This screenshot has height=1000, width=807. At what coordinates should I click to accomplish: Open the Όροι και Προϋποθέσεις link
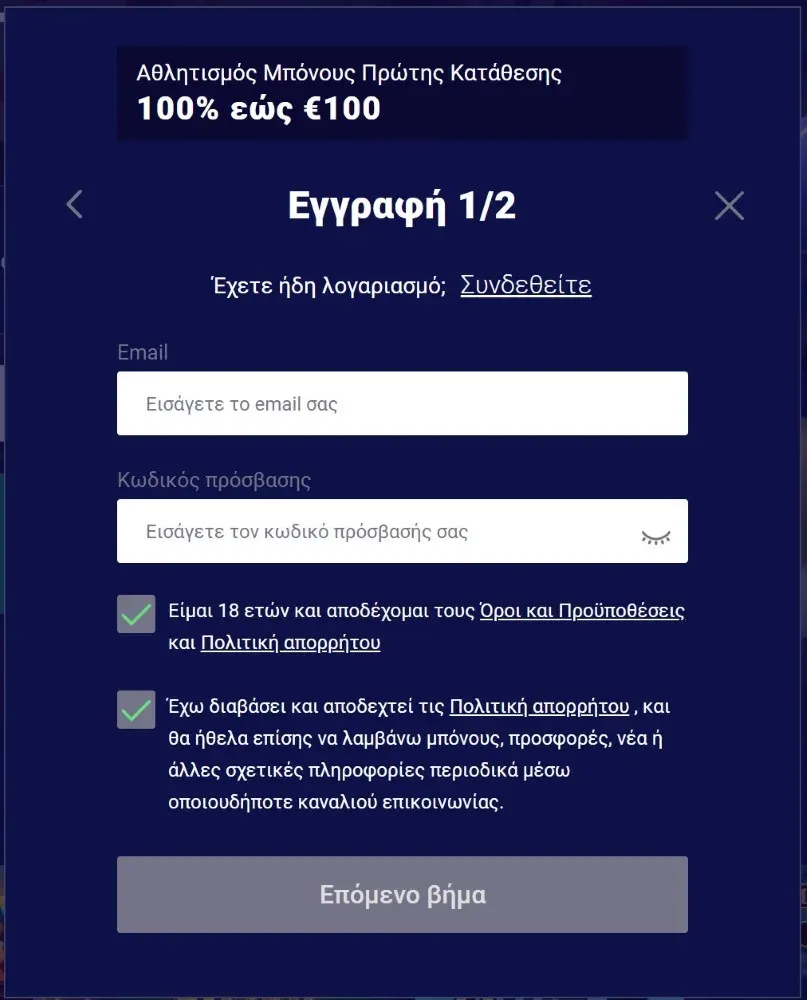click(582, 611)
